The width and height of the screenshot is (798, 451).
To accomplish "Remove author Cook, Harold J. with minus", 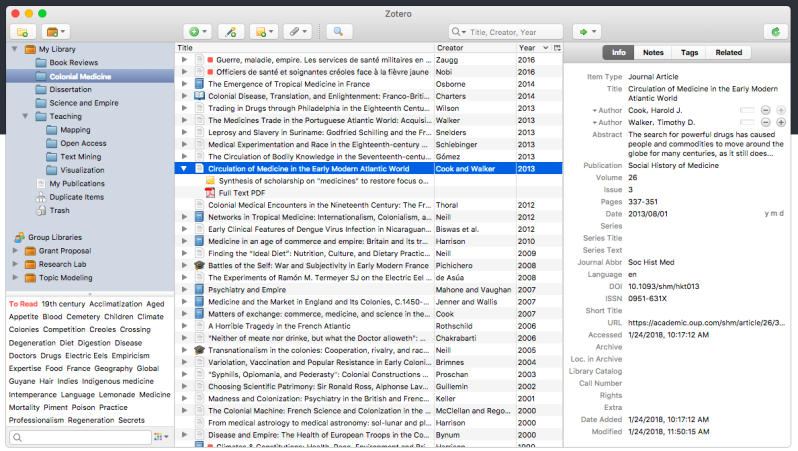I will [x=766, y=109].
